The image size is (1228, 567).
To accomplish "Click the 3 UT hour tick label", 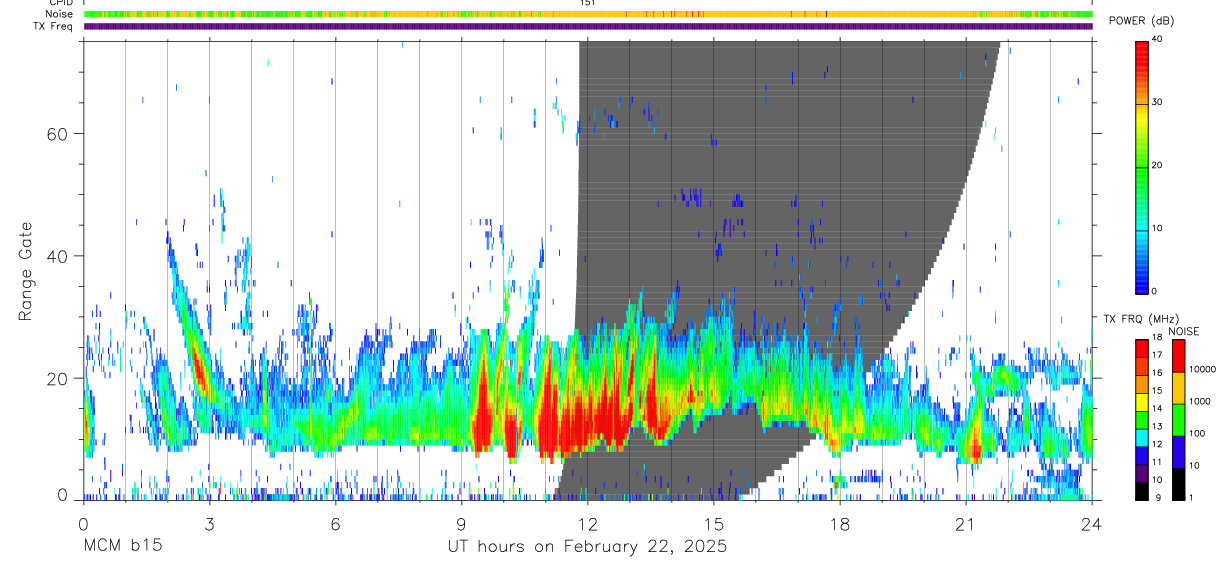I will tap(209, 524).
